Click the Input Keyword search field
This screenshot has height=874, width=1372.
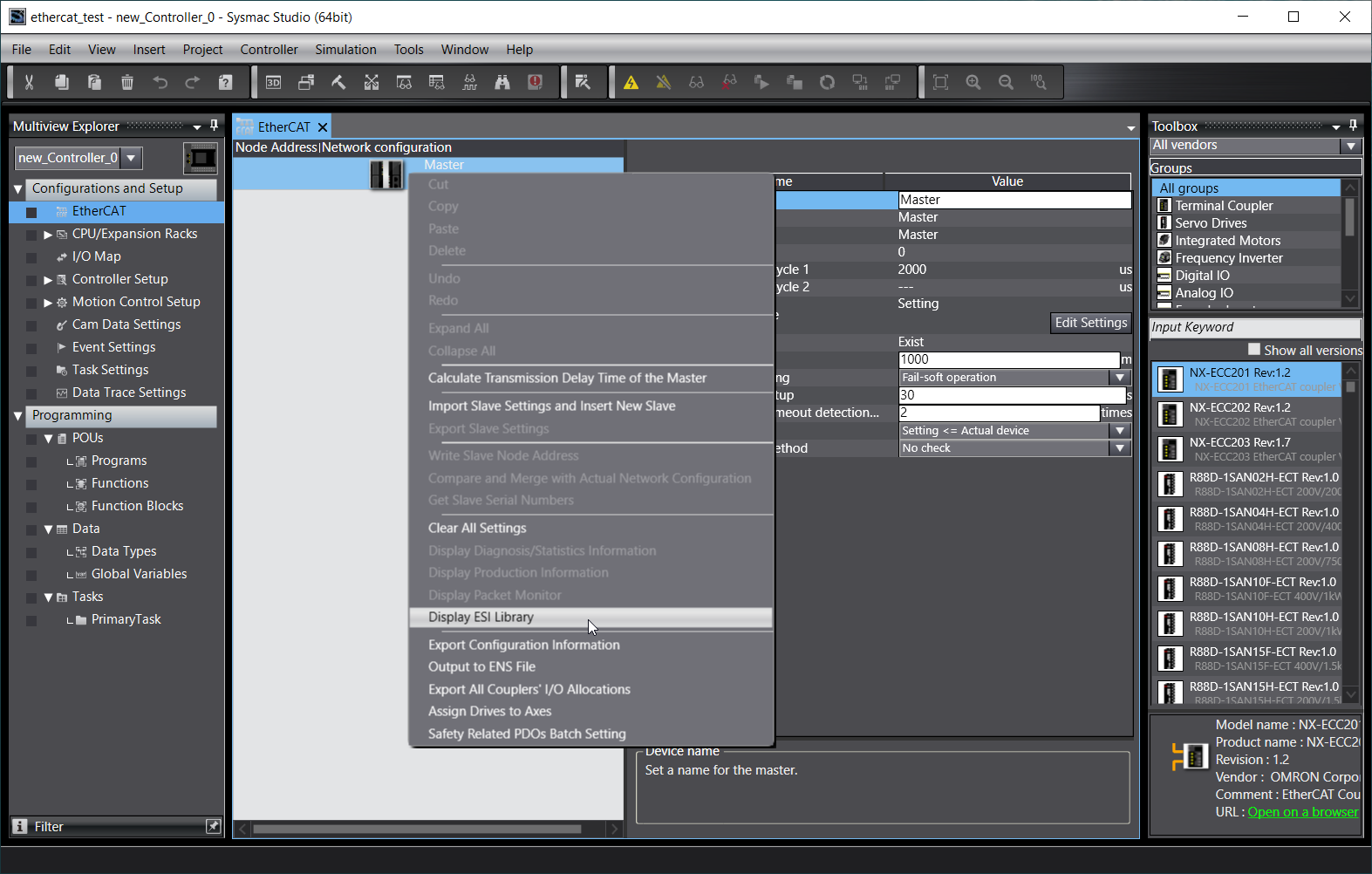(1254, 327)
